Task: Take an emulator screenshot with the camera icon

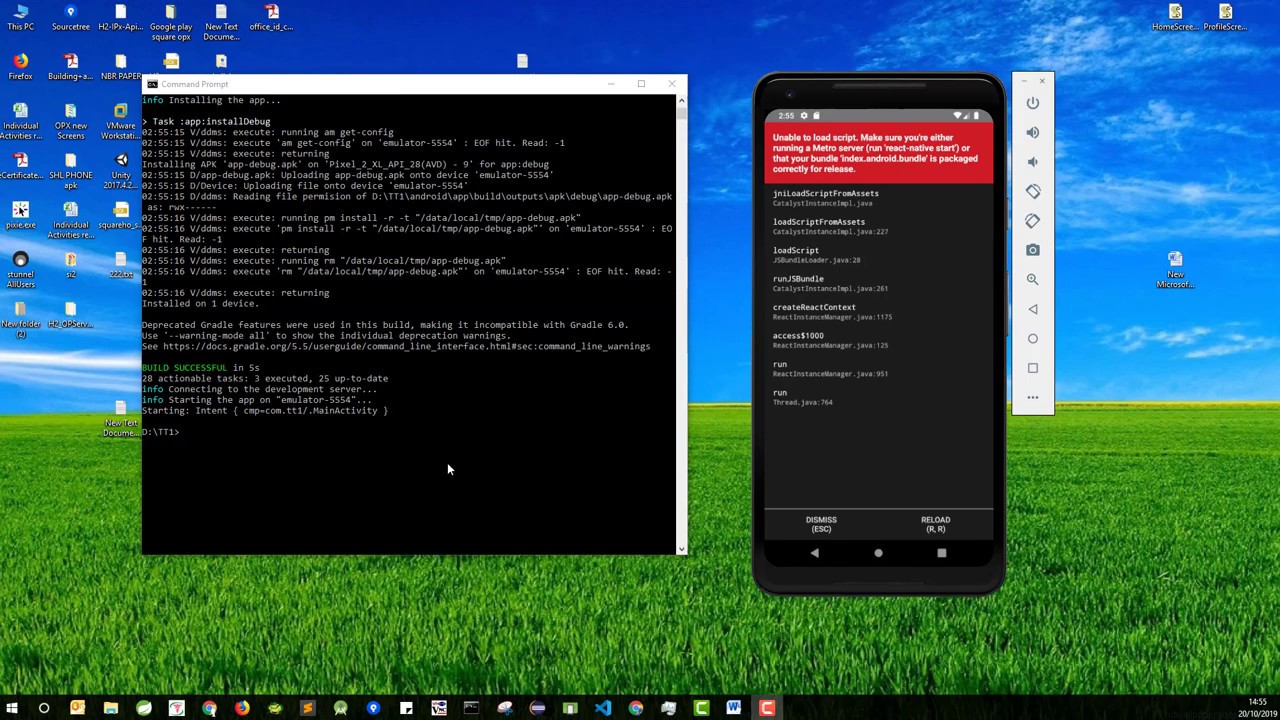Action: [x=1033, y=250]
